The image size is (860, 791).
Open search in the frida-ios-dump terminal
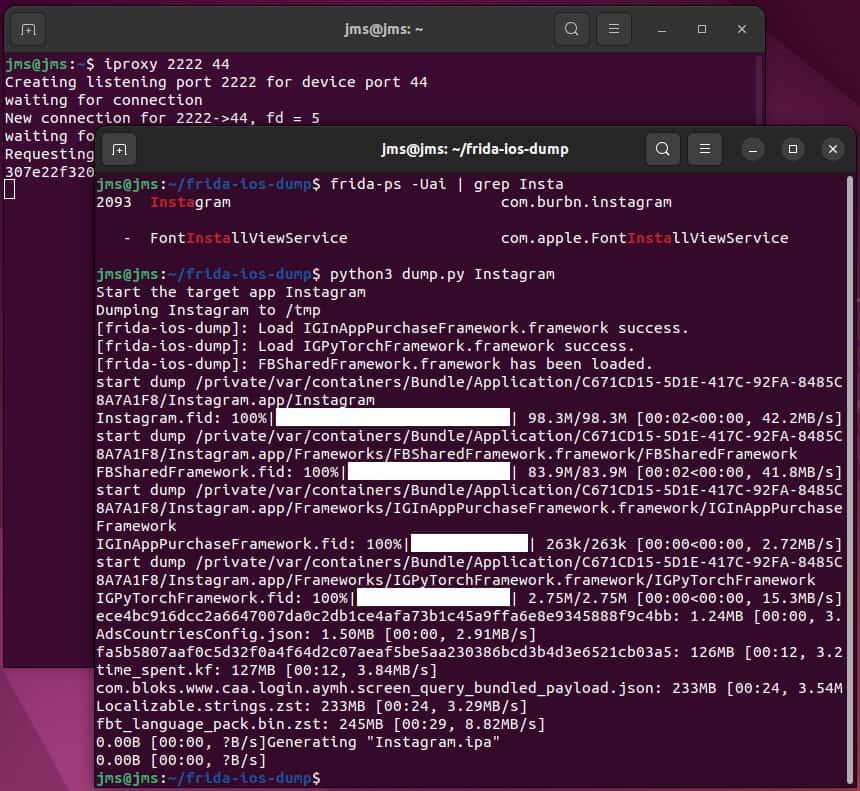[x=663, y=149]
